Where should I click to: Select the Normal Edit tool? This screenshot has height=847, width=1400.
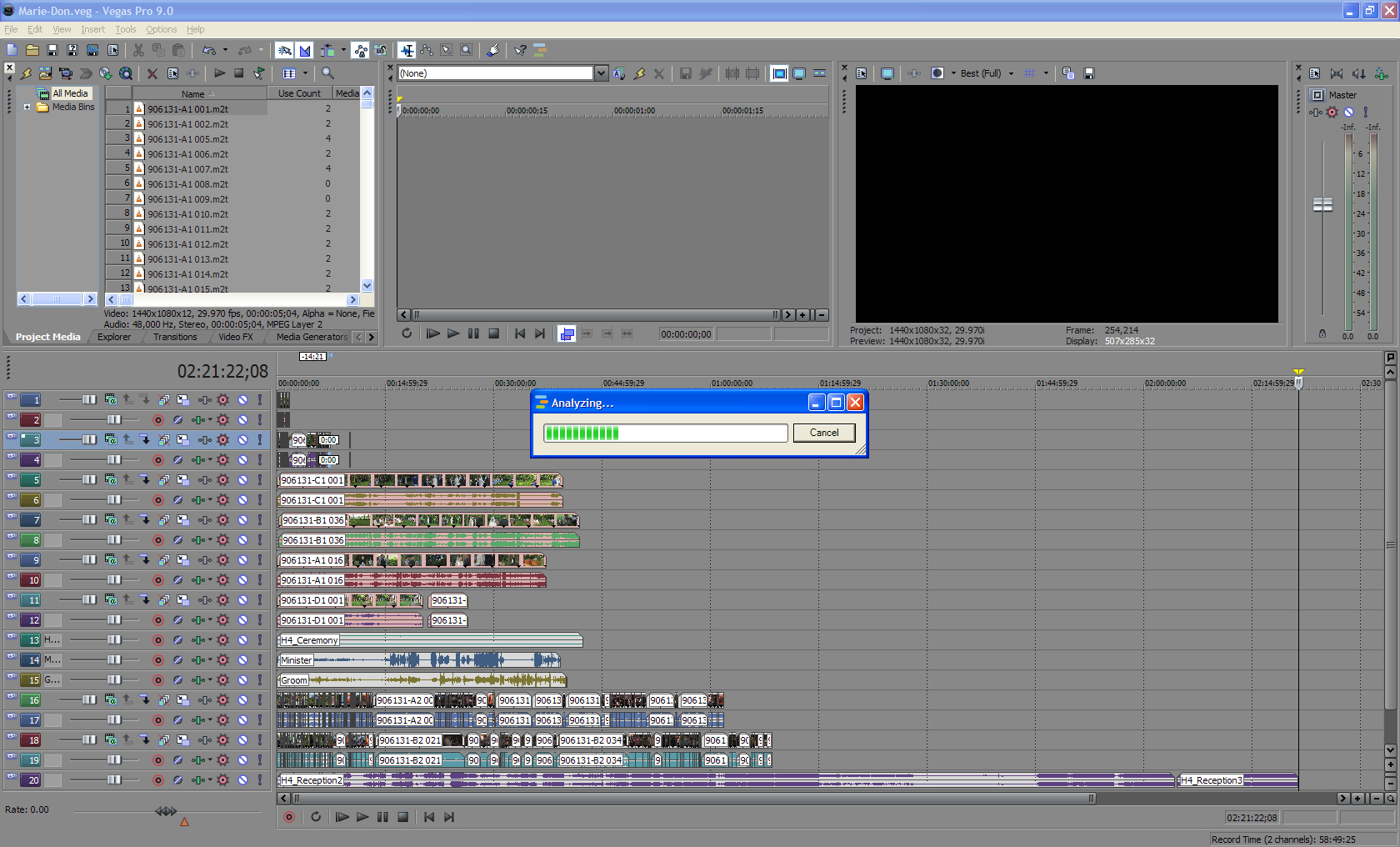[407, 51]
